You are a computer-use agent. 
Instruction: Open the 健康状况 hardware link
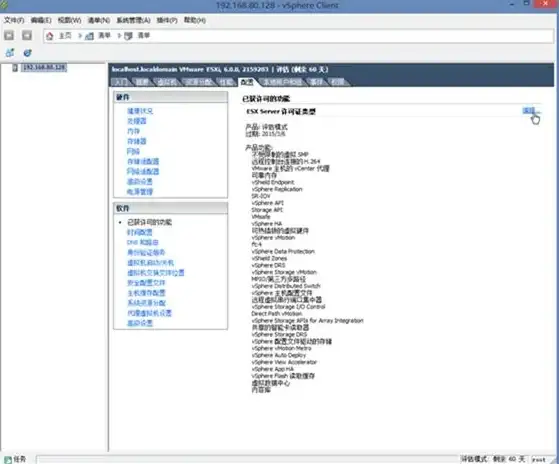click(140, 111)
